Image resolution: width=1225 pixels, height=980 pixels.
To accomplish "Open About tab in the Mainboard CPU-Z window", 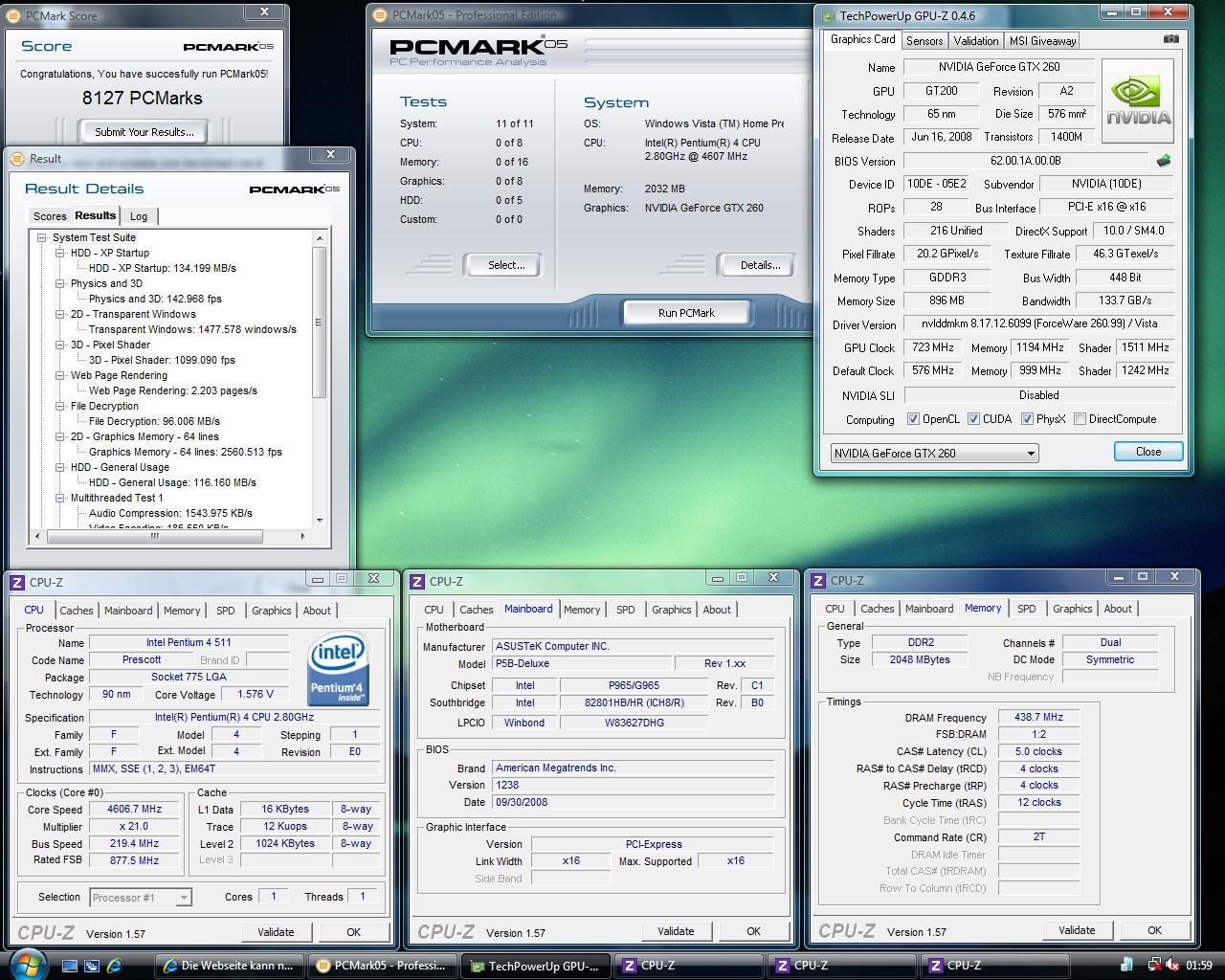I will point(717,610).
